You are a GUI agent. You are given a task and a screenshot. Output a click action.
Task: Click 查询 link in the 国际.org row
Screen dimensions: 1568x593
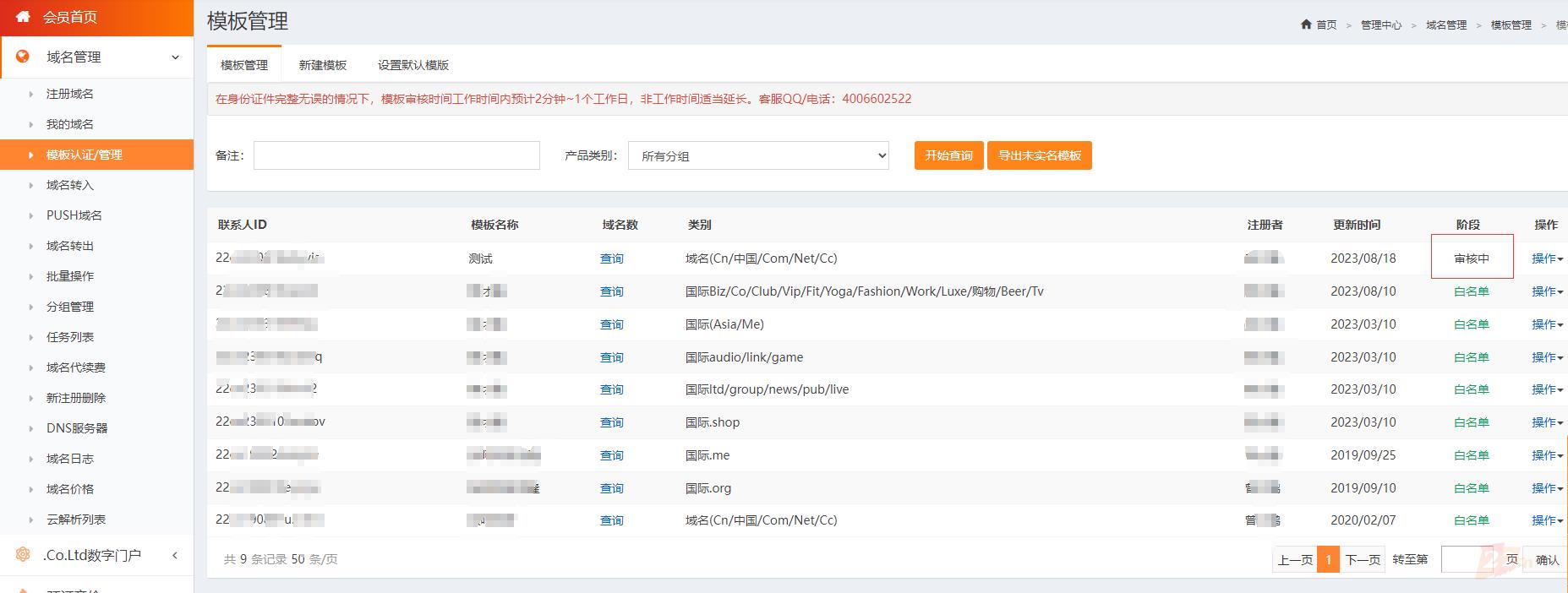point(611,488)
